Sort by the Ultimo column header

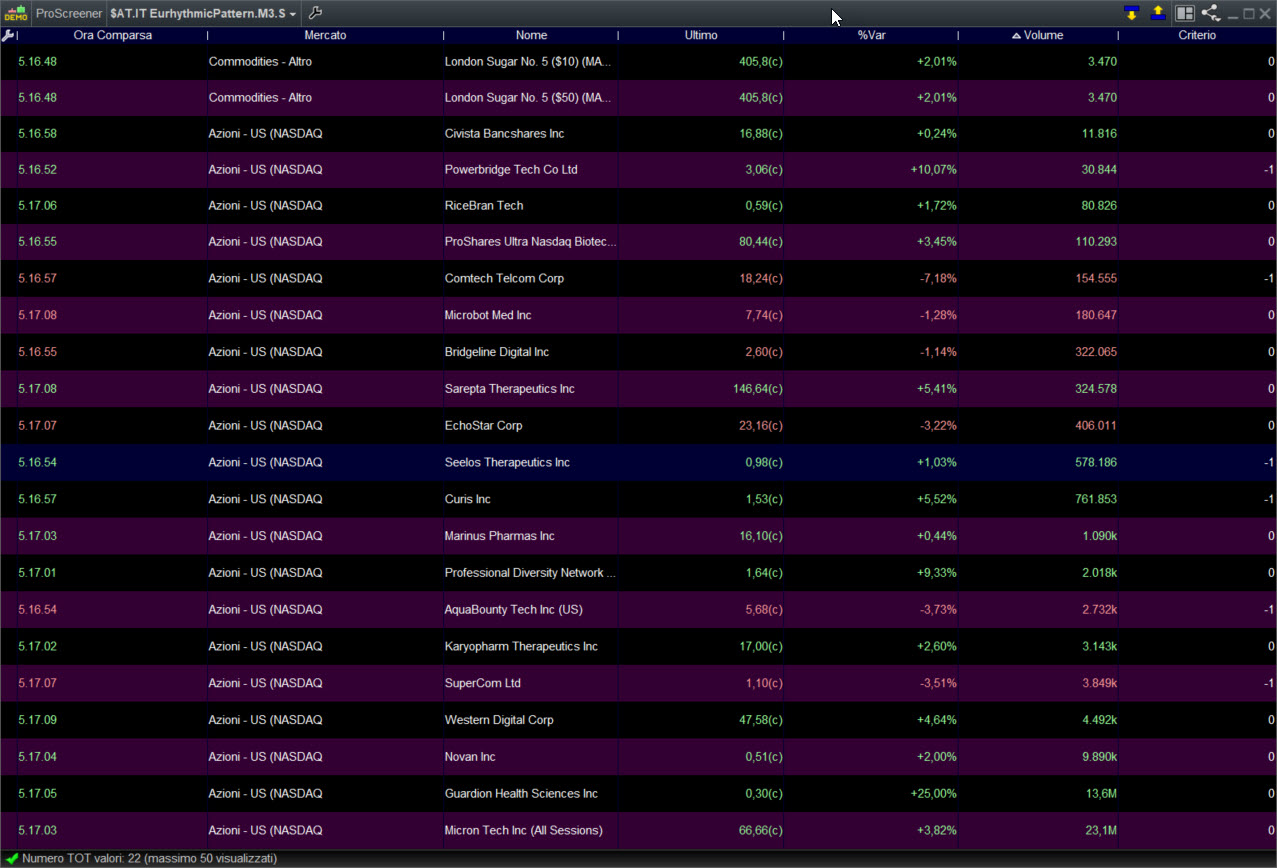click(701, 35)
